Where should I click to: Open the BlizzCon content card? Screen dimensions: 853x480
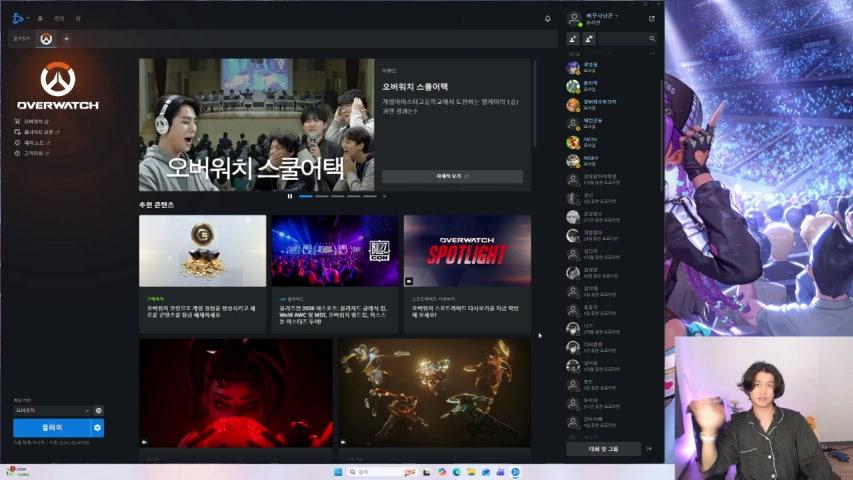point(335,273)
